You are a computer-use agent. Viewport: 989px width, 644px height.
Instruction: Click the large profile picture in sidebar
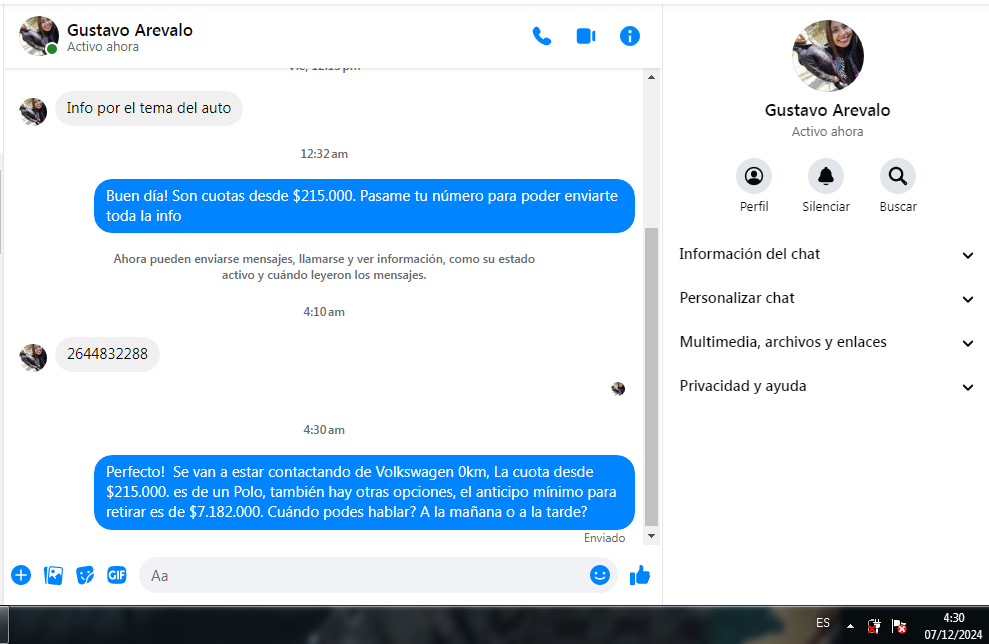point(828,56)
